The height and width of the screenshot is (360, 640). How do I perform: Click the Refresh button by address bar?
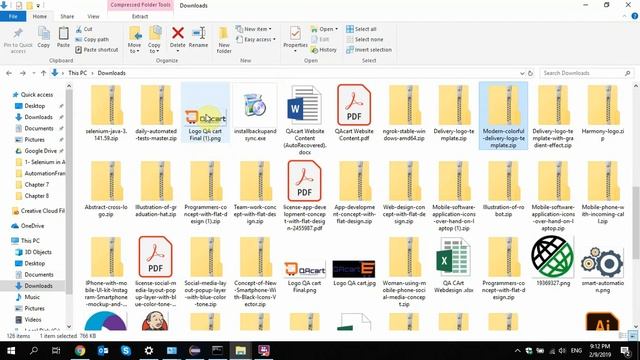click(x=530, y=73)
